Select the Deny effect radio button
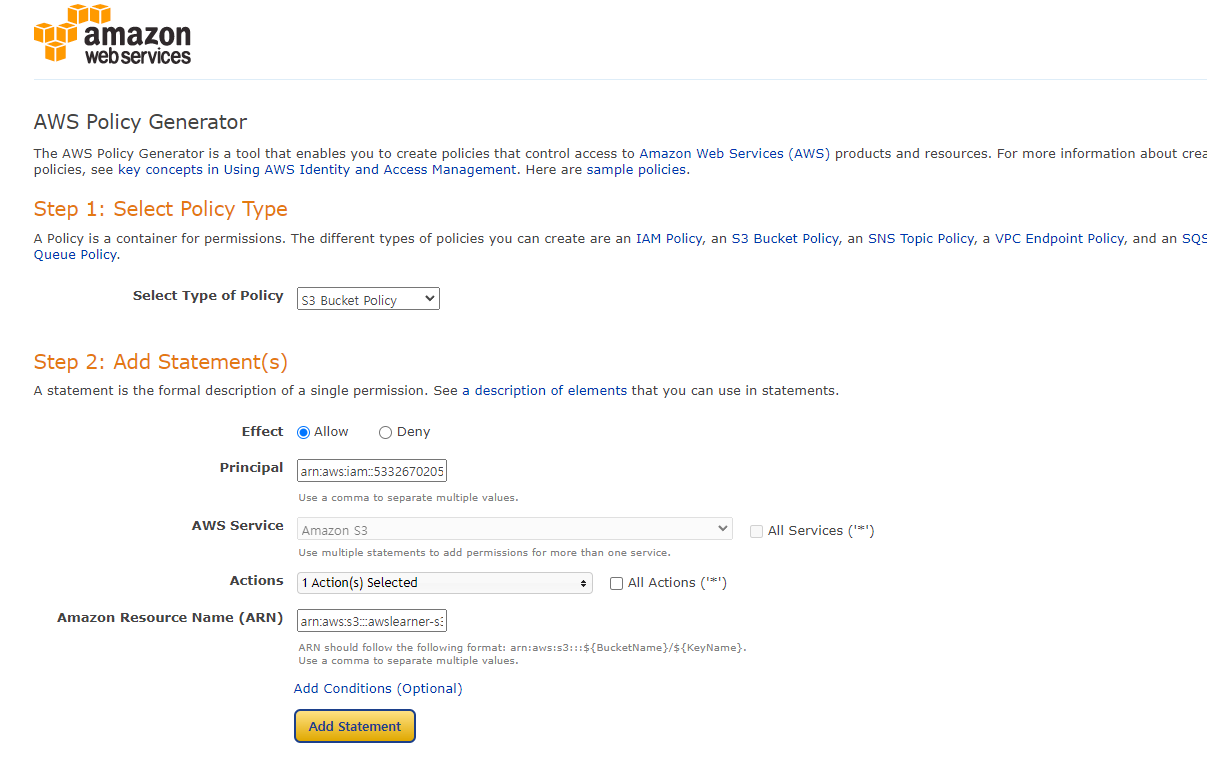This screenshot has height=764, width=1207. point(385,432)
